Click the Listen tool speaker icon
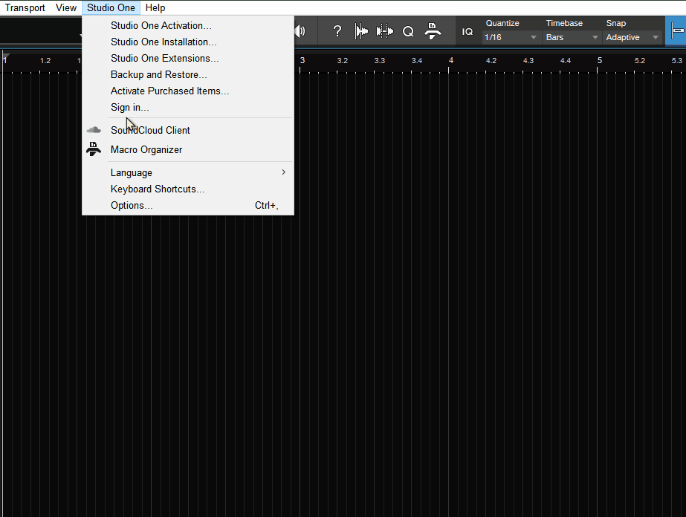686x517 pixels. click(x=300, y=31)
